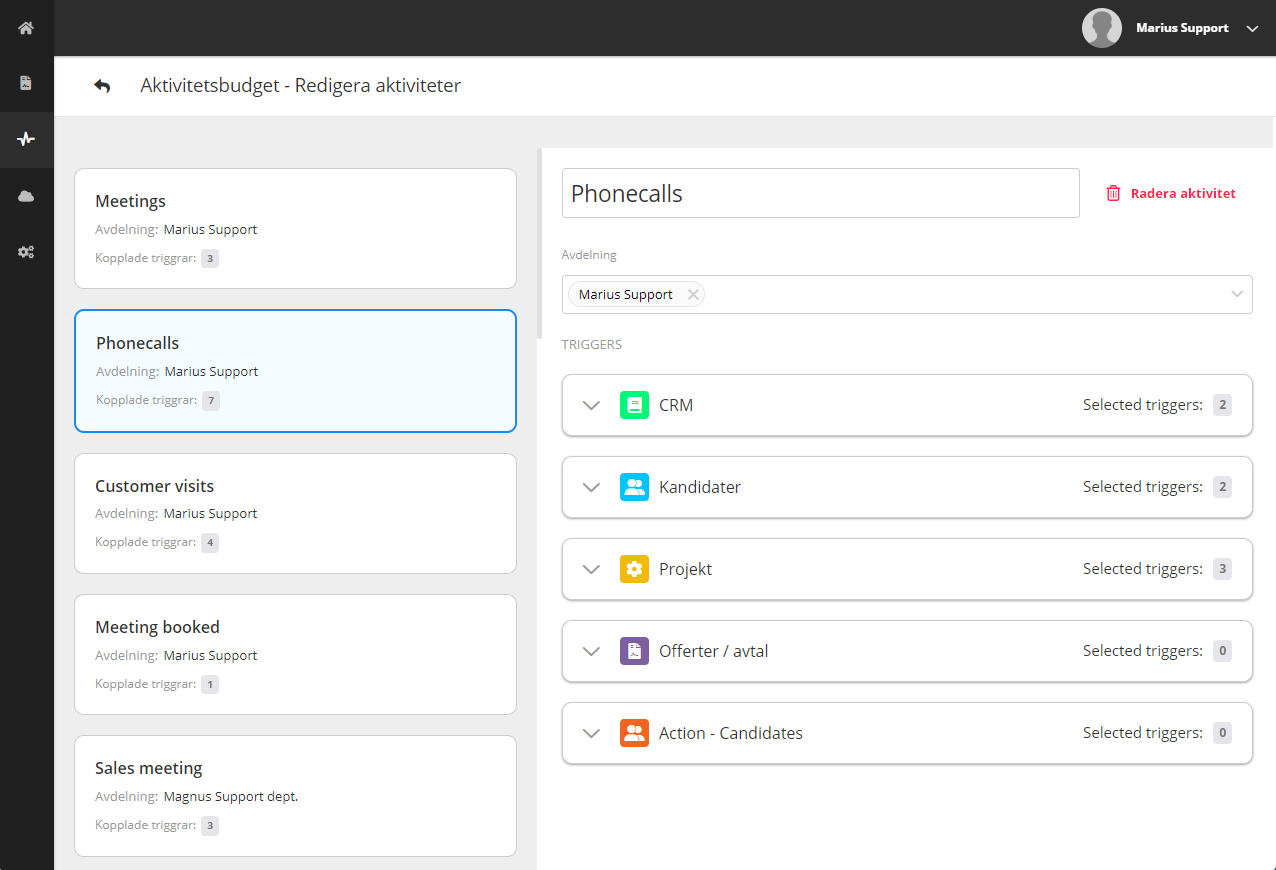Remove Marius Support department tag

693,295
